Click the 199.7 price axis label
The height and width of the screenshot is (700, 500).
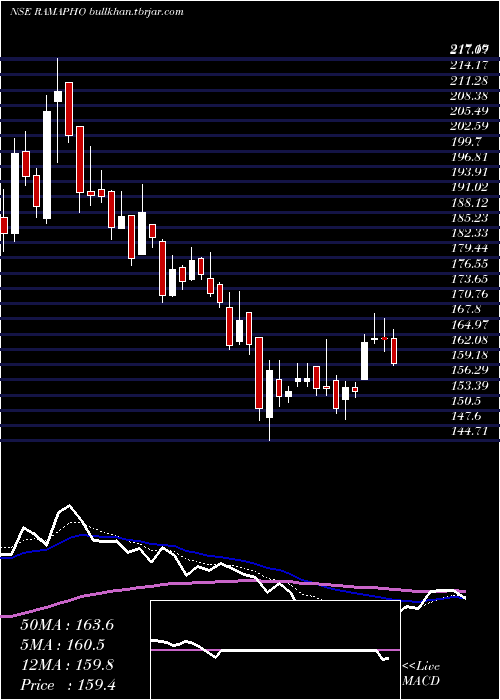(x=466, y=142)
